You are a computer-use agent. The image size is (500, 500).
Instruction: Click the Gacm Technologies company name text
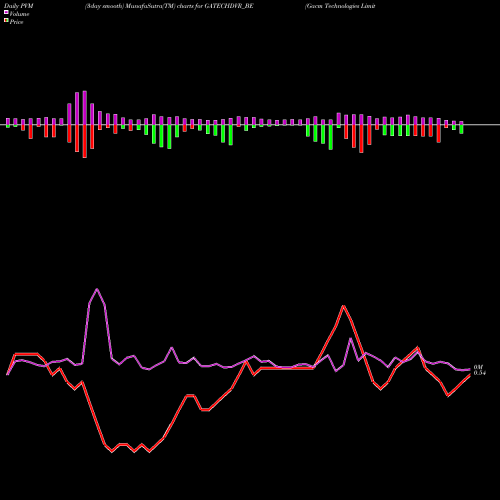click(340, 6)
